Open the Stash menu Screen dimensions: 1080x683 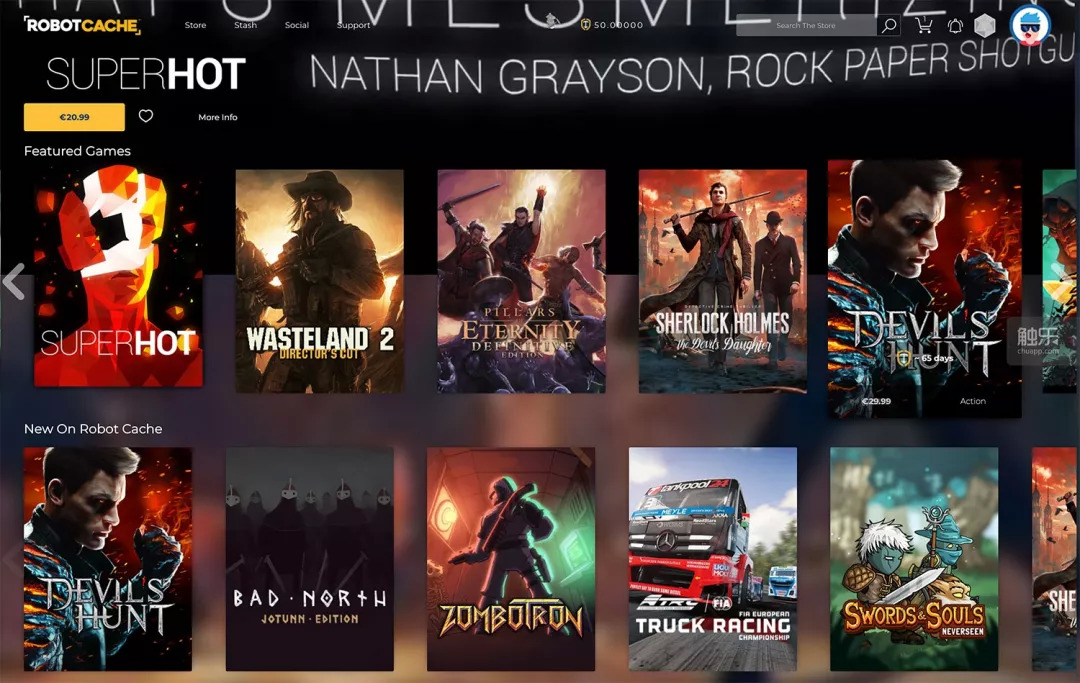coord(245,25)
